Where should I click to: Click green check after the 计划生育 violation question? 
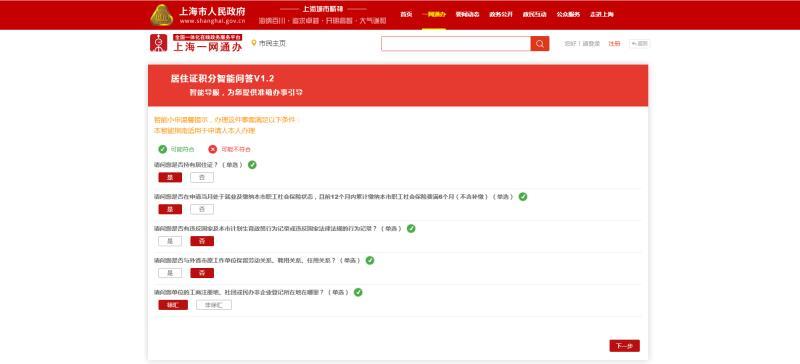coord(411,229)
